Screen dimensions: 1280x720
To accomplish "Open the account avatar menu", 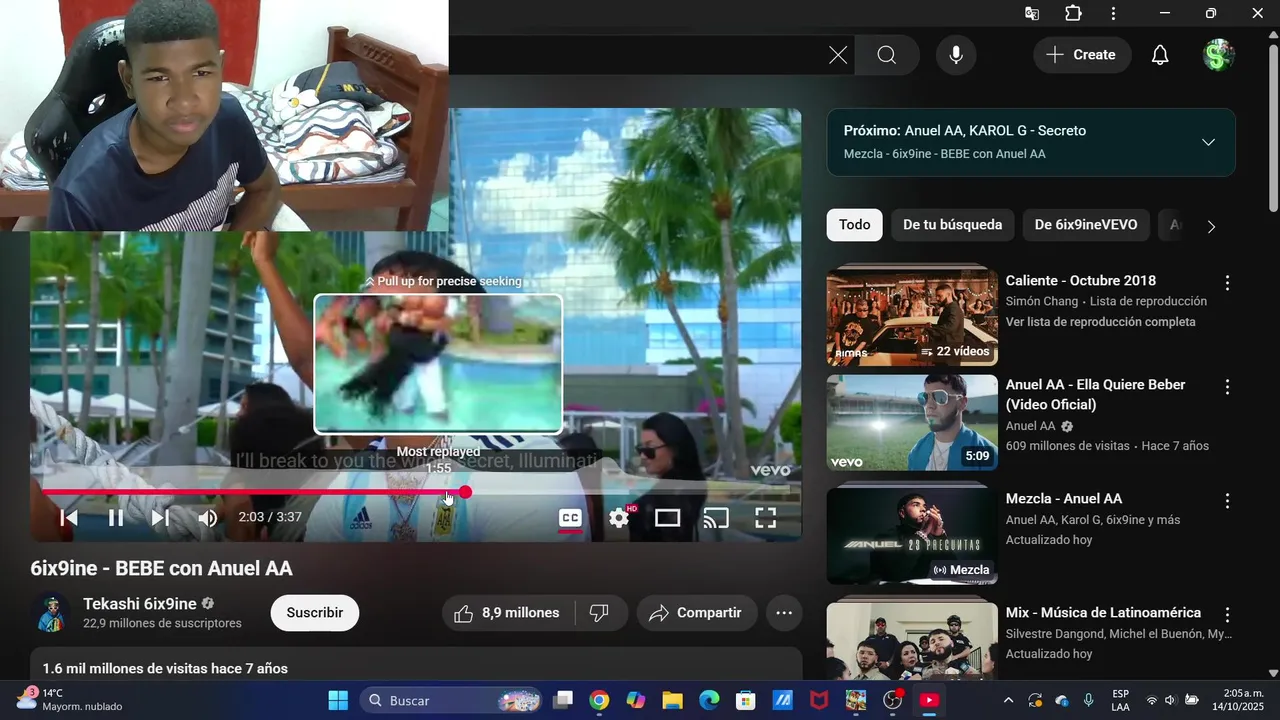I will [x=1218, y=55].
